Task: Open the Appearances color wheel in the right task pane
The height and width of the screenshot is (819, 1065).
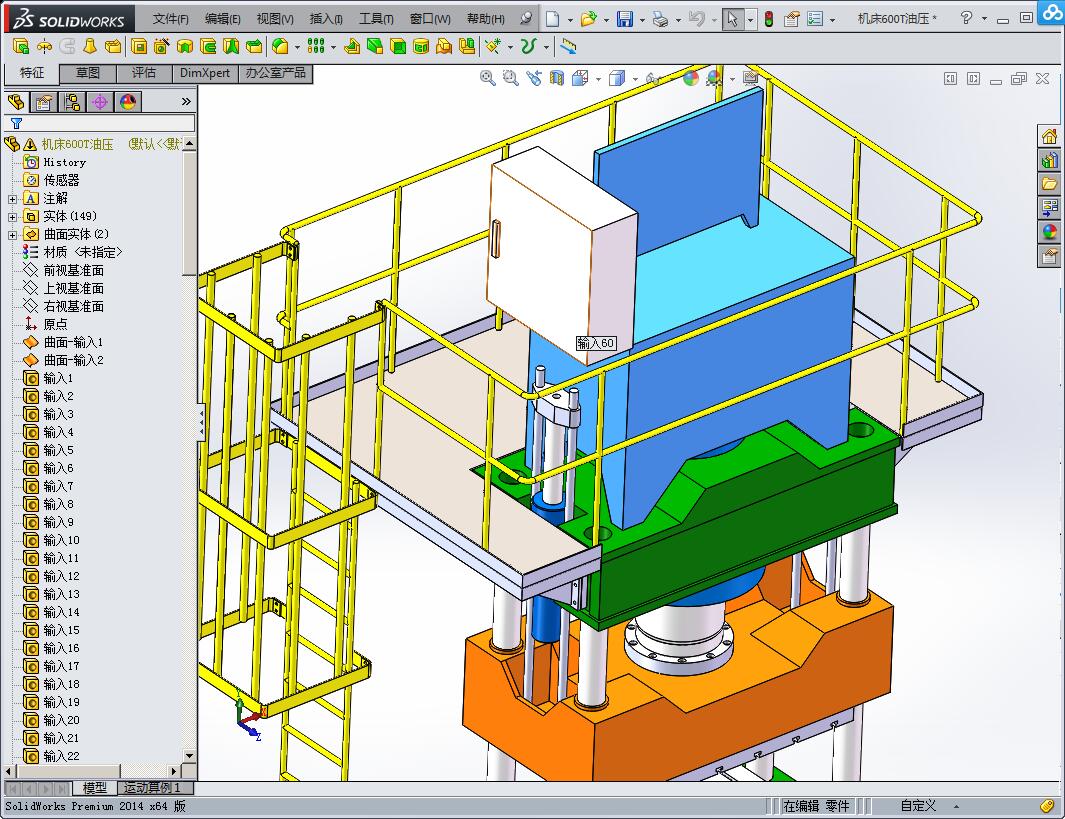Action: (1049, 232)
